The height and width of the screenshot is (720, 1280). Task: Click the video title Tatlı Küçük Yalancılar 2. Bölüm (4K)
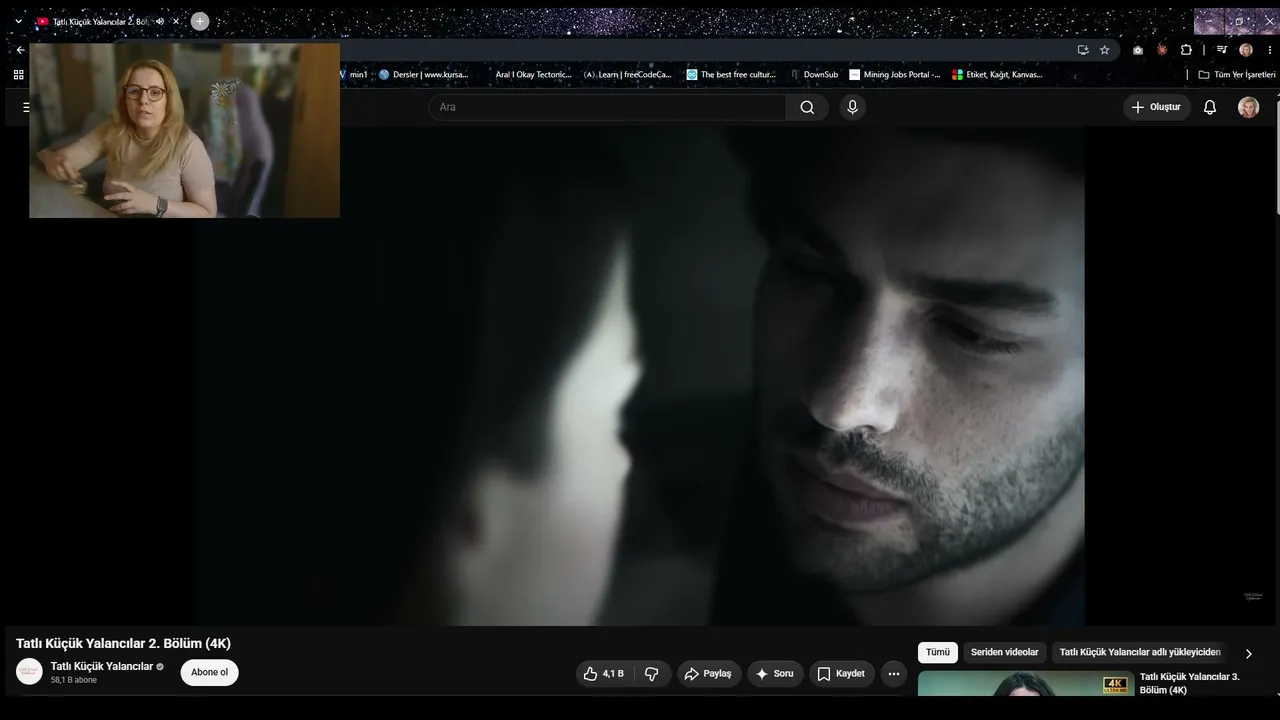(x=123, y=643)
